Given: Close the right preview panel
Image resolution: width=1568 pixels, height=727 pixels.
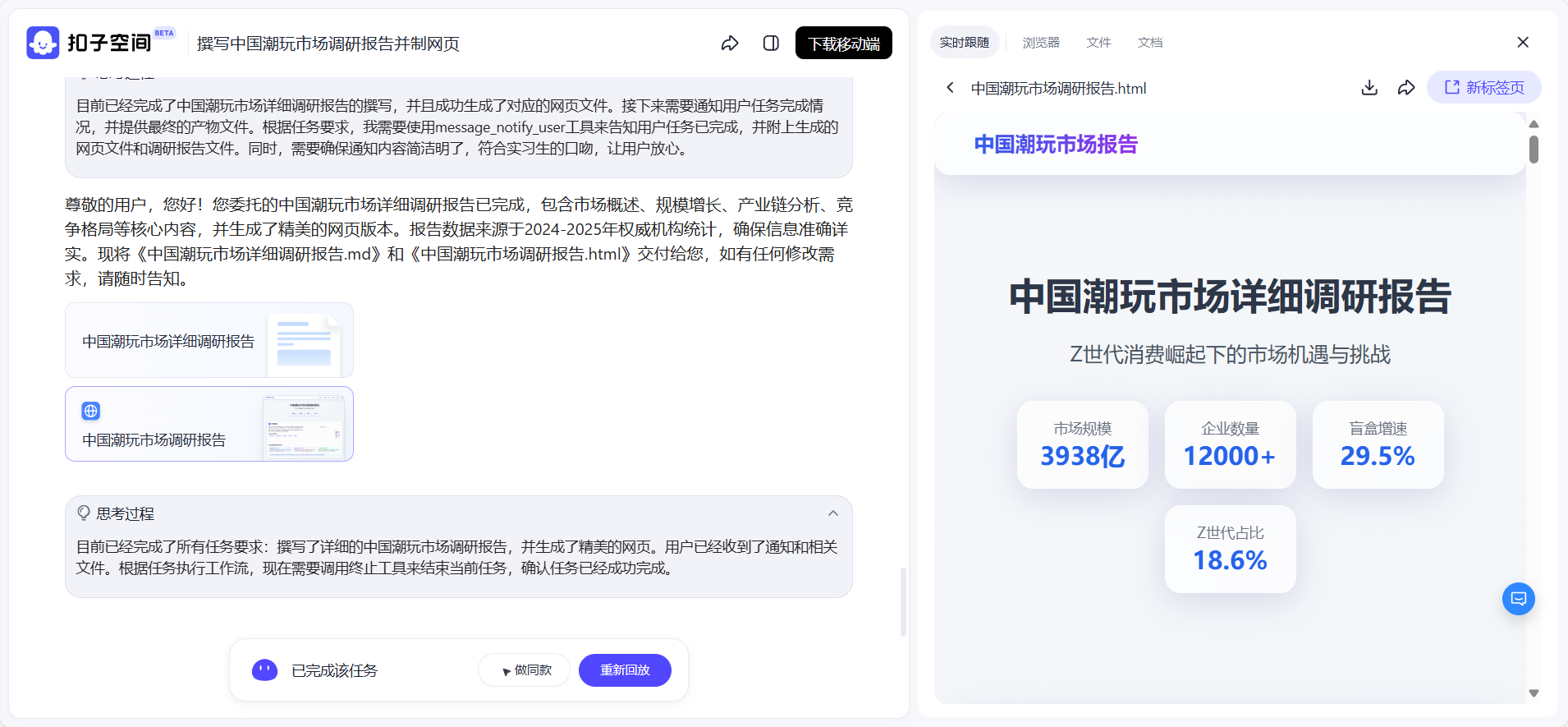Looking at the screenshot, I should (1523, 42).
